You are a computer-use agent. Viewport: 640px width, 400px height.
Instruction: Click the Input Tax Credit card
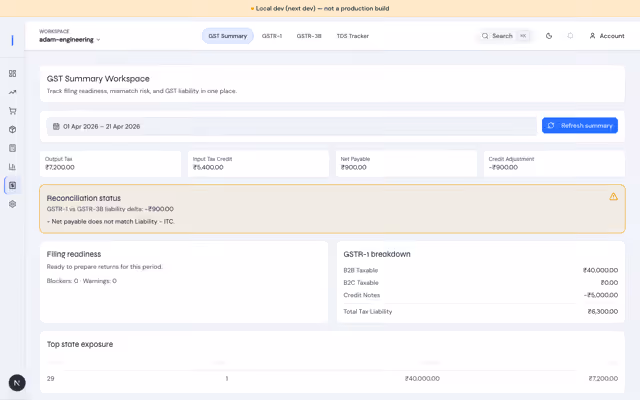coord(258,164)
